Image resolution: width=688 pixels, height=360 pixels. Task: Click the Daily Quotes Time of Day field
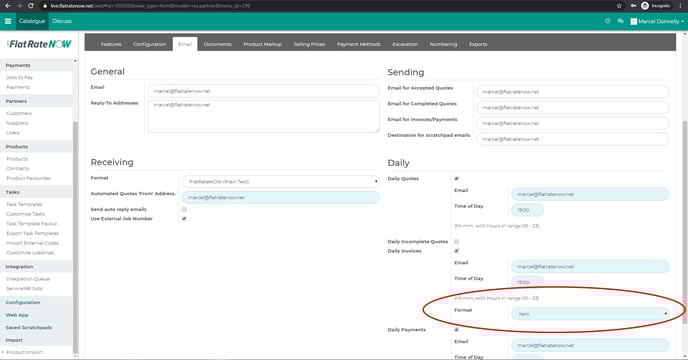point(527,210)
